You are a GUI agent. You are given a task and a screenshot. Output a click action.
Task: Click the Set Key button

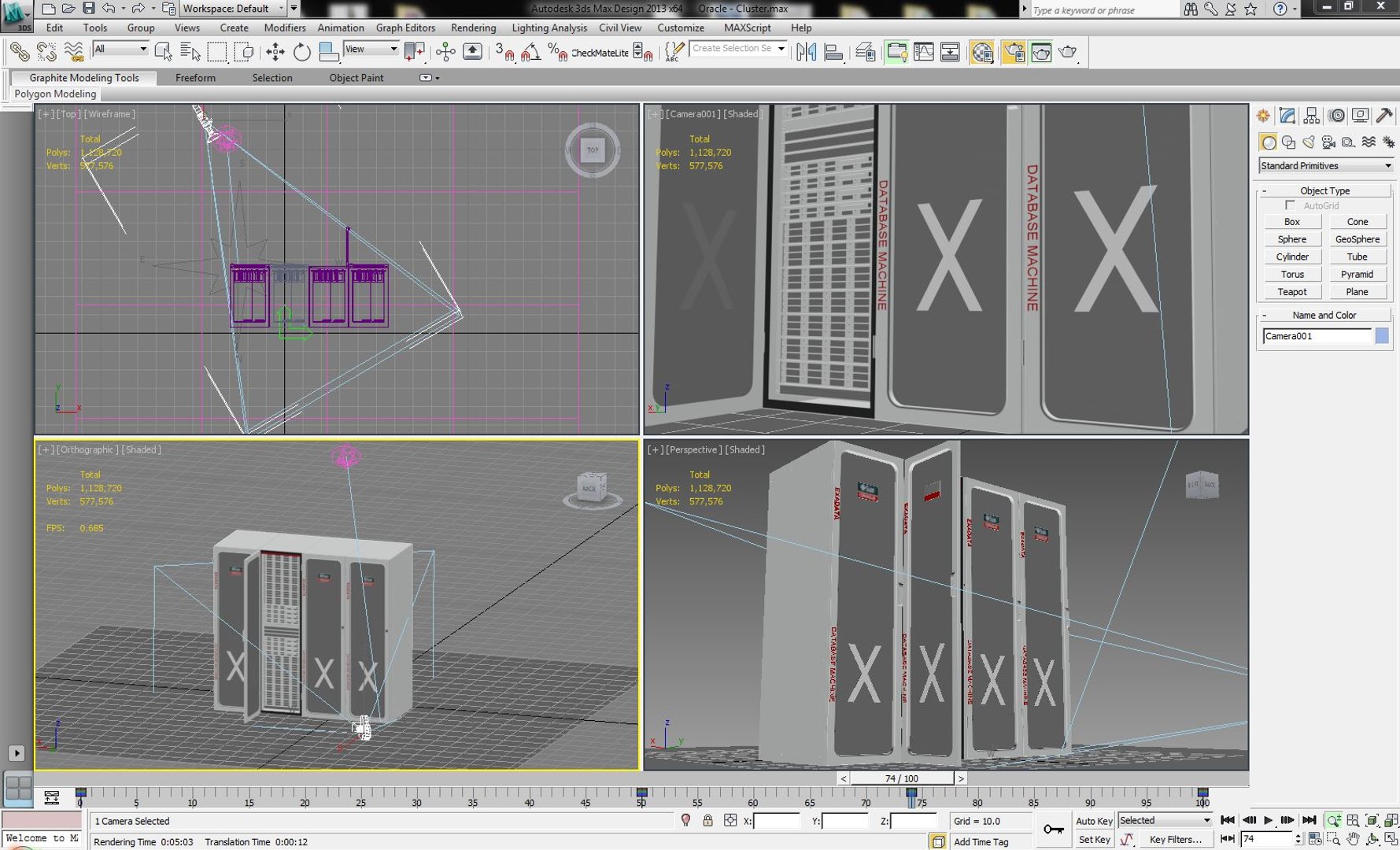(1093, 840)
